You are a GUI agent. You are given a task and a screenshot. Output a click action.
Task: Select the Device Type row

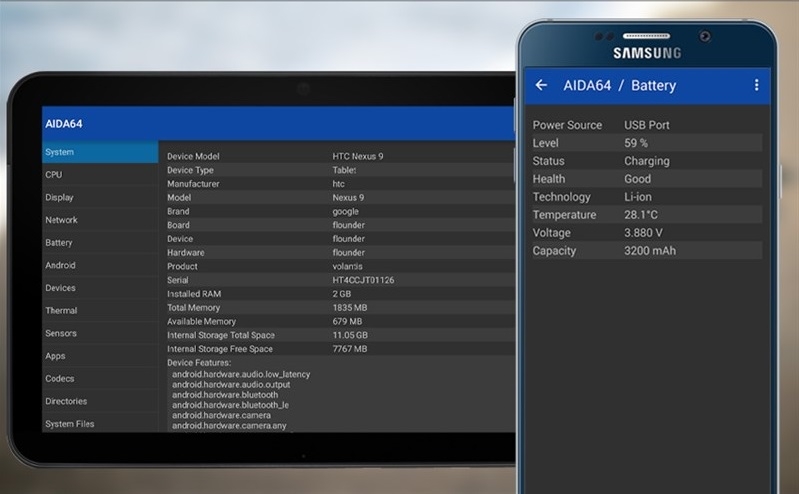340,170
